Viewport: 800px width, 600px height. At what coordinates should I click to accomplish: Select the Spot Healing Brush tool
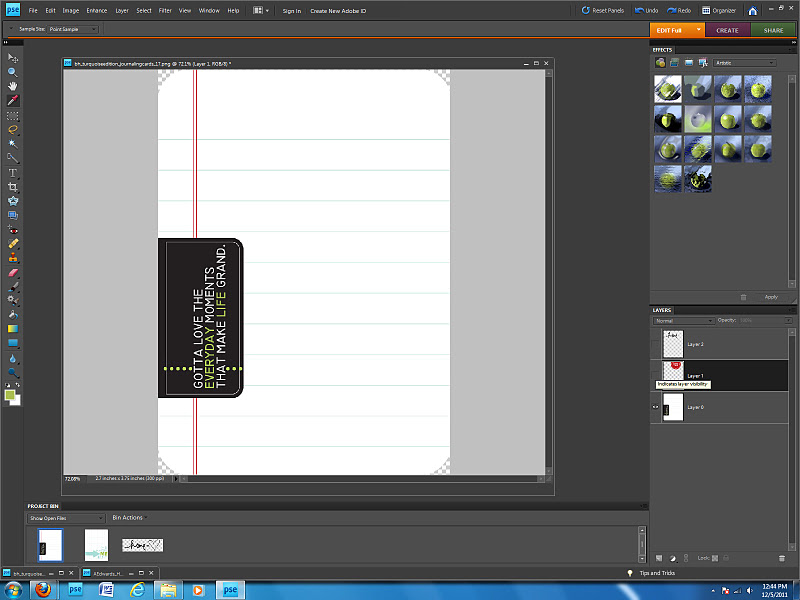tap(13, 244)
